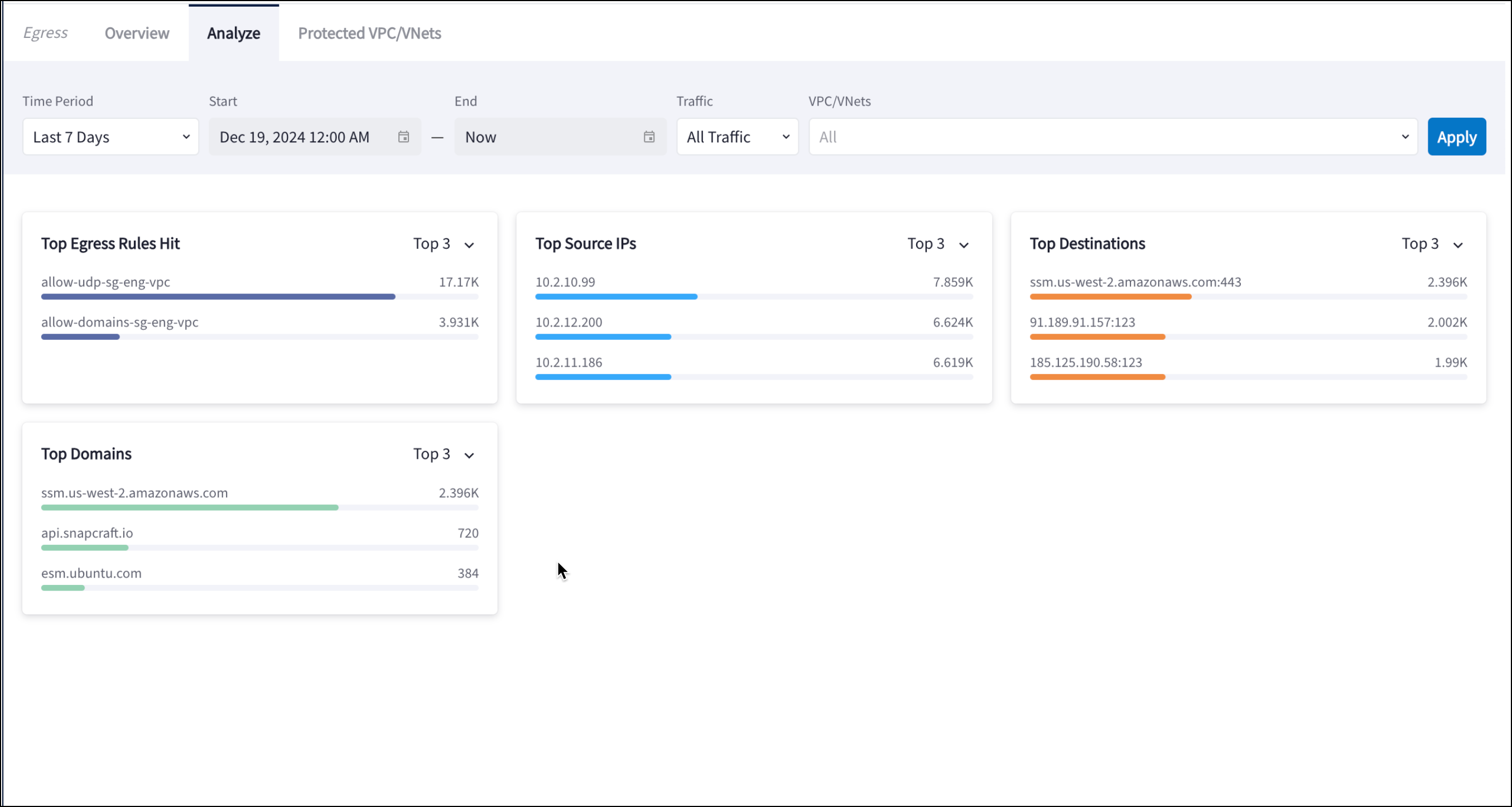Expand the Top 3 selector on Top Domains
The width and height of the screenshot is (1512, 807).
tap(444, 454)
